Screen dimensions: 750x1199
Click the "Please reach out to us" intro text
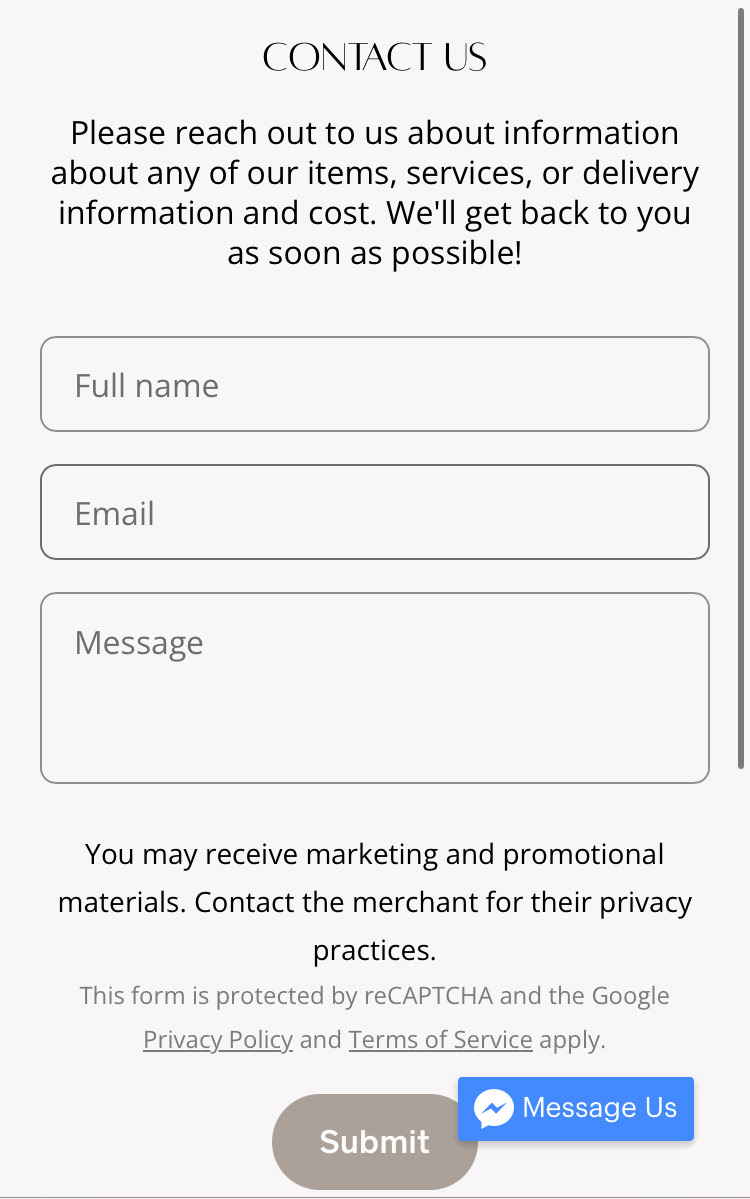pos(375,133)
